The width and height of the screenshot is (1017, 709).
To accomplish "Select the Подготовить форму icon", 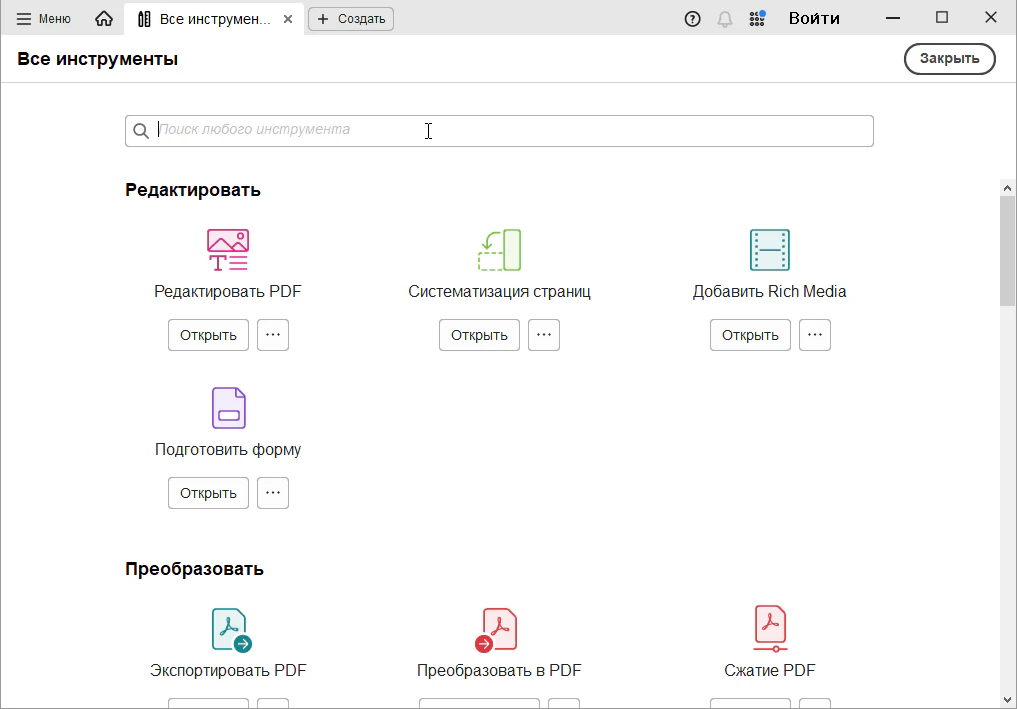I will (228, 408).
